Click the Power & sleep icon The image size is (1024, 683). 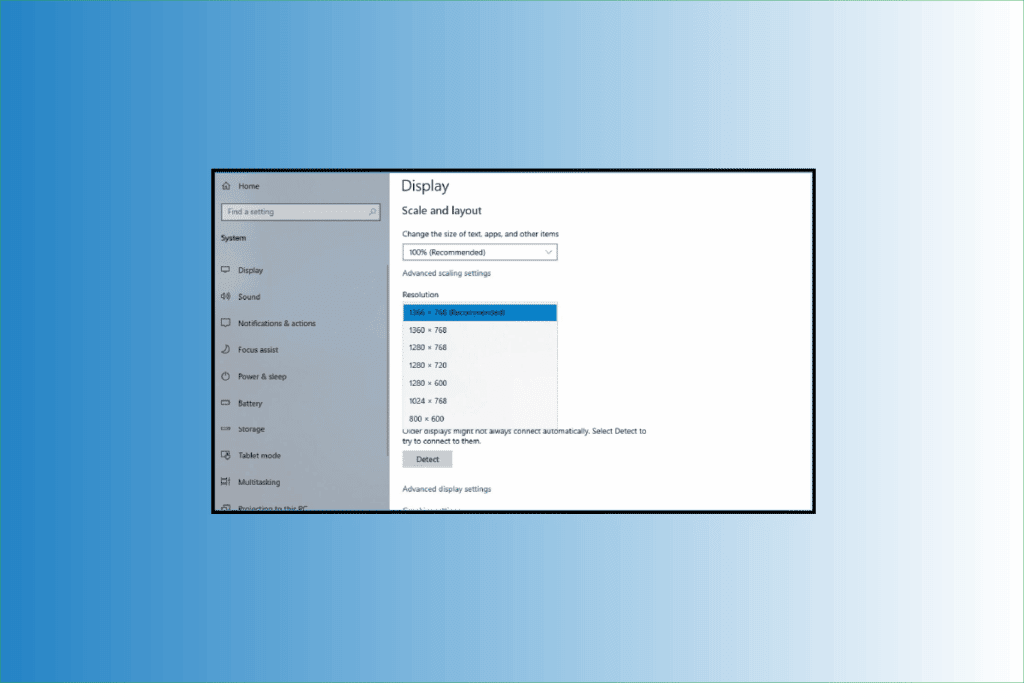click(x=226, y=376)
